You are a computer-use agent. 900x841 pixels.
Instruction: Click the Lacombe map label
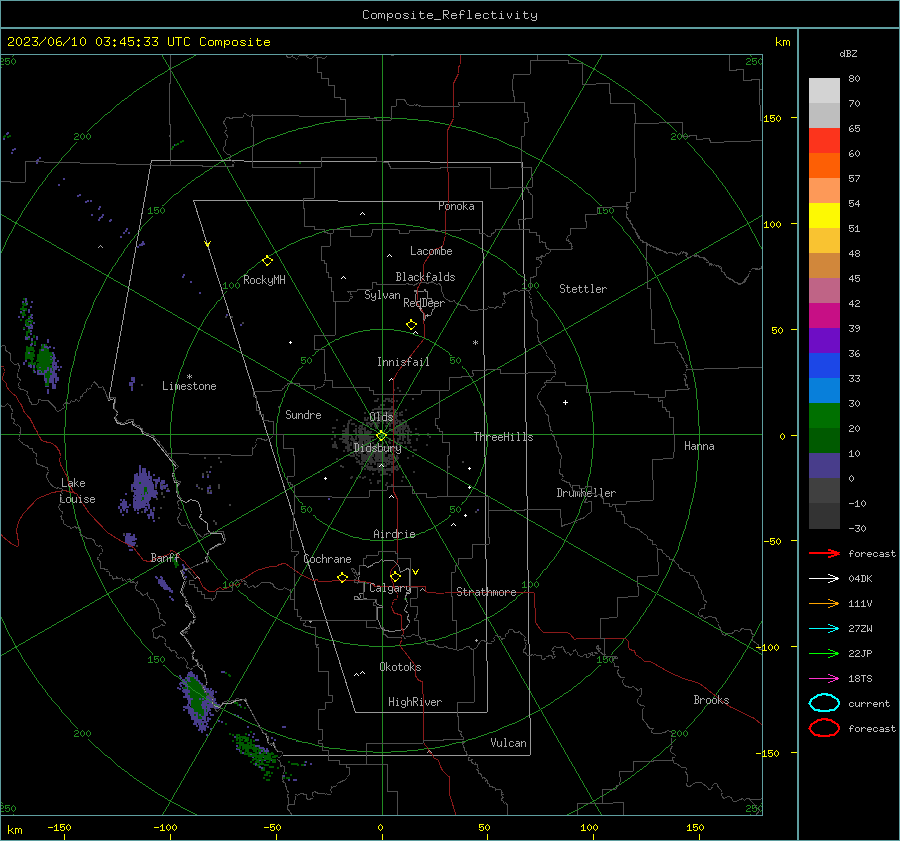tap(431, 251)
